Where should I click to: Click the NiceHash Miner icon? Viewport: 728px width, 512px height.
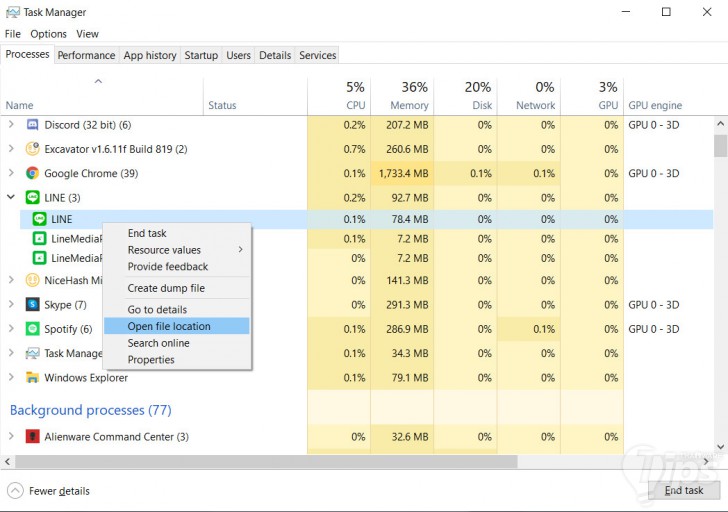tap(32, 280)
